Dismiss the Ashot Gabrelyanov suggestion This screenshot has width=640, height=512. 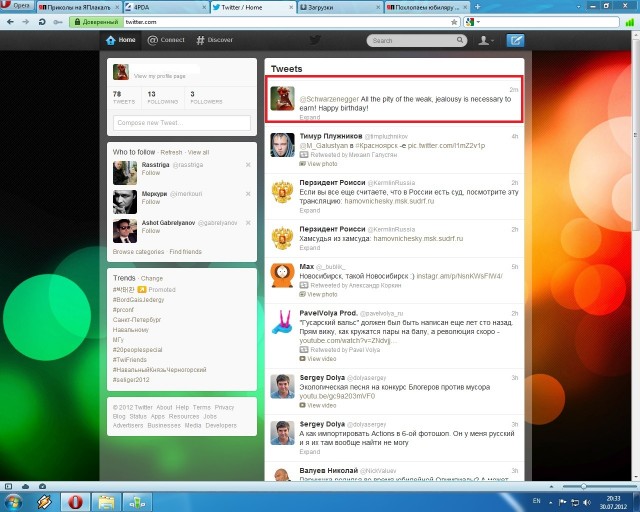248,223
